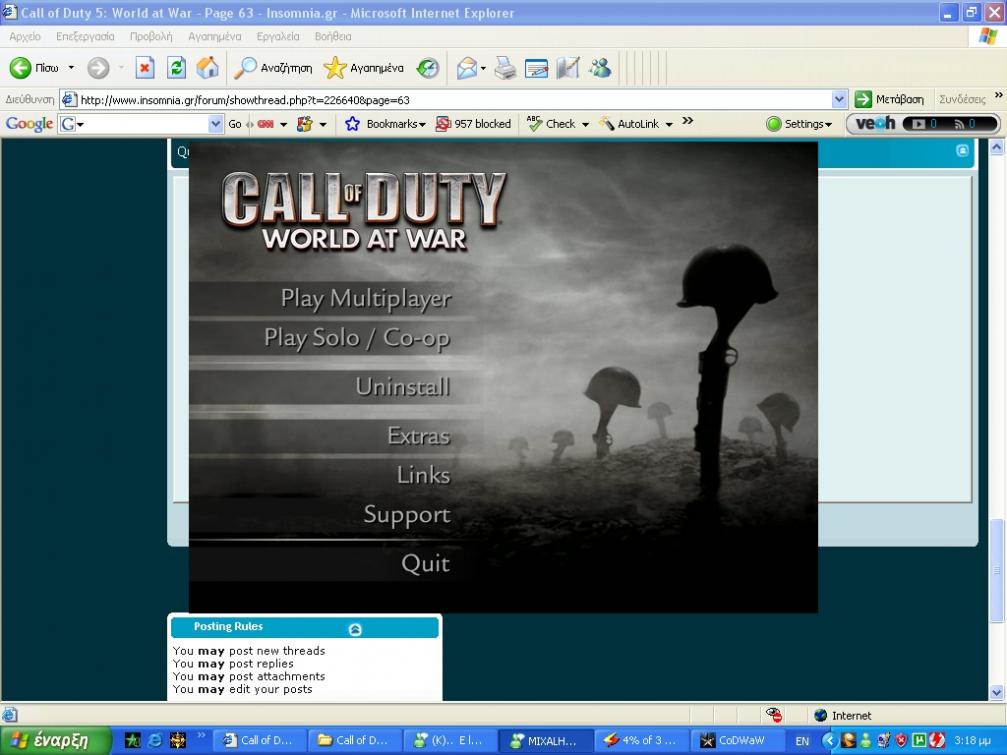Click the scrollbar up arrow
The width and height of the screenshot is (1007, 755).
(x=997, y=148)
